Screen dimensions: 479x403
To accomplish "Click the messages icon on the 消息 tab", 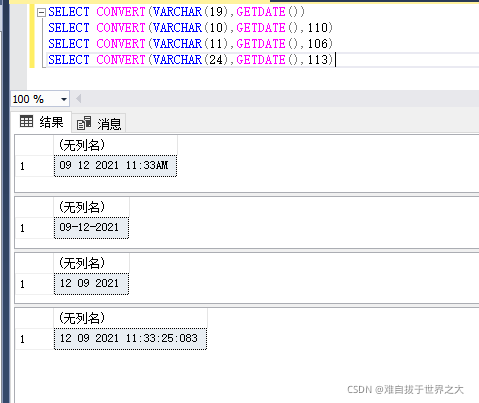I will point(84,123).
